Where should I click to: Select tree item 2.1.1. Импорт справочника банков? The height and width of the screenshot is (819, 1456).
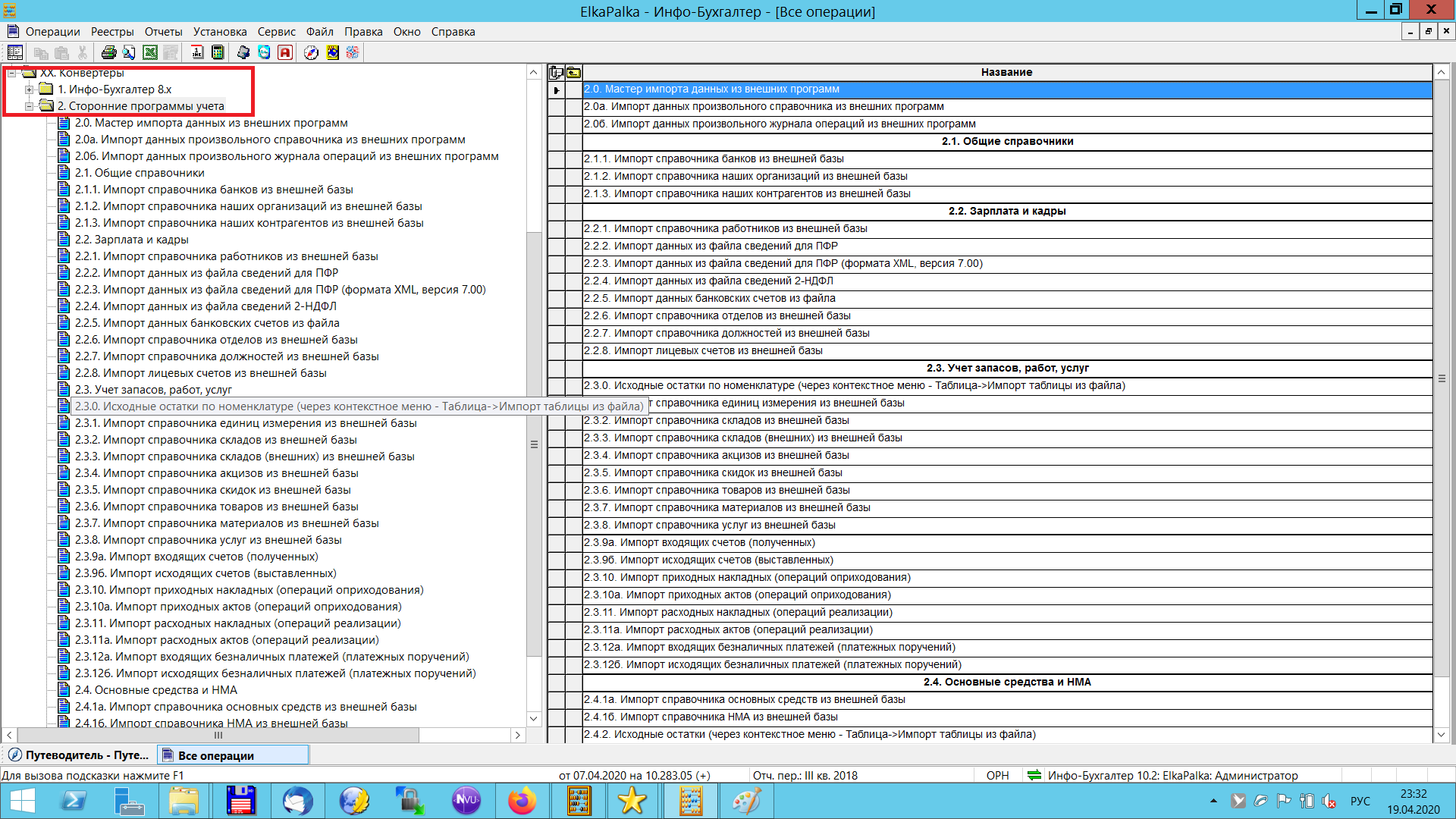click(214, 190)
